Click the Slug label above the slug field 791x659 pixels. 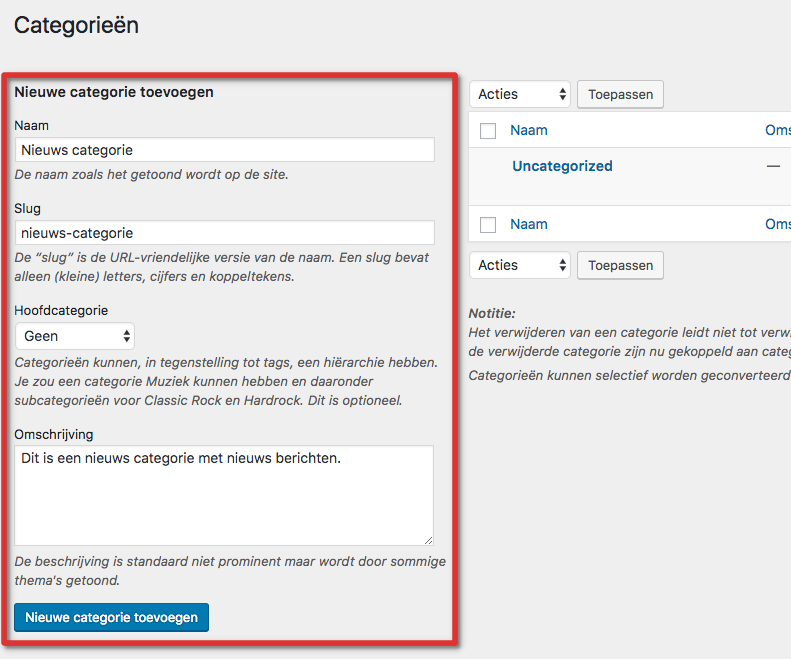point(27,208)
